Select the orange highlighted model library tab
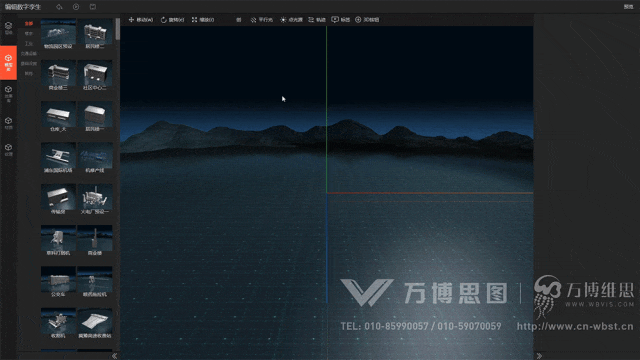Screen dimensions: 640x360 pos(8,62)
